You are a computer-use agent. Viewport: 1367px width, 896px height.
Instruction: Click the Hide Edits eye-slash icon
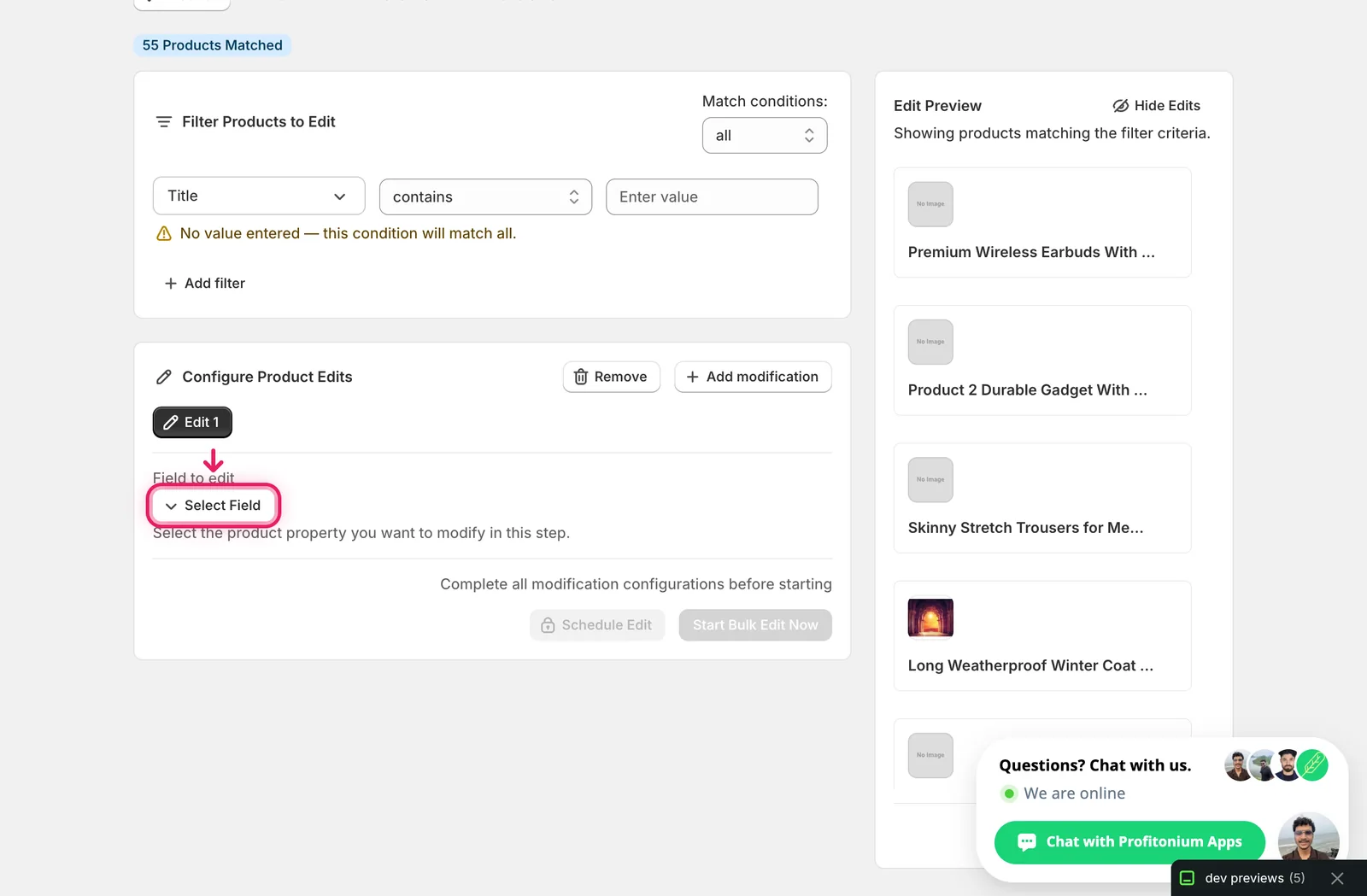(1121, 106)
